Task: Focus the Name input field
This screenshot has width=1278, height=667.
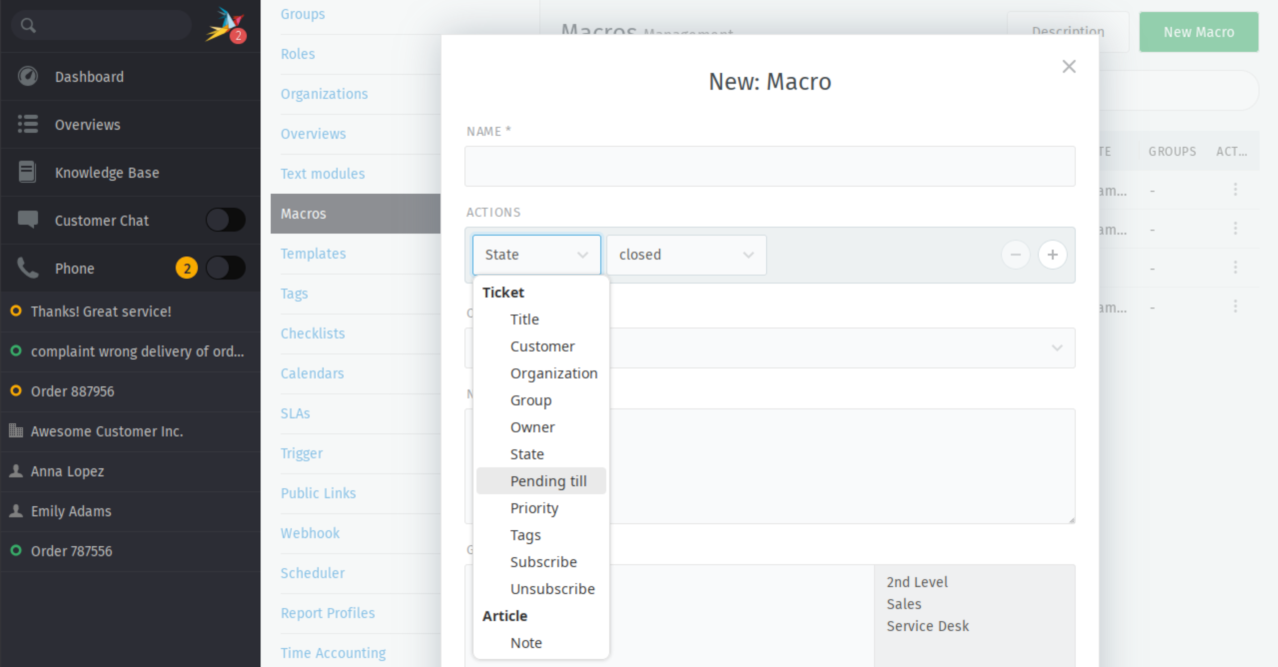Action: click(770, 166)
